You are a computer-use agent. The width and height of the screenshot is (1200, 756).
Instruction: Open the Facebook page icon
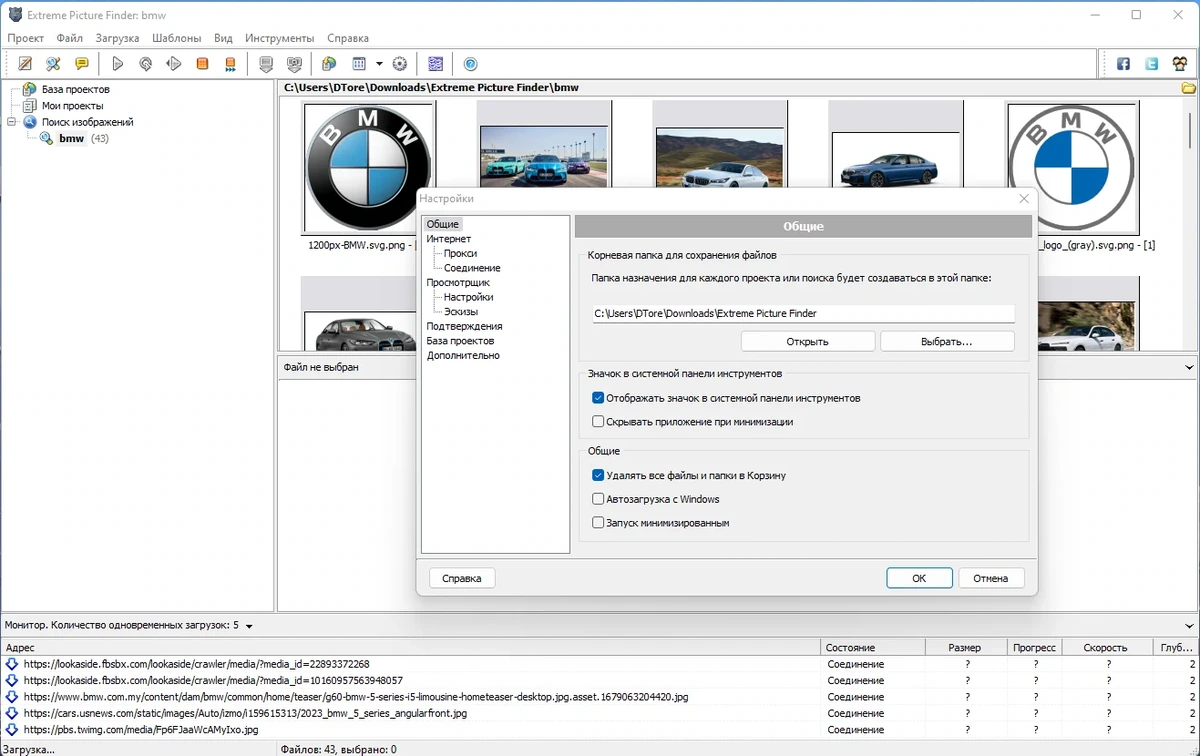coord(1123,64)
